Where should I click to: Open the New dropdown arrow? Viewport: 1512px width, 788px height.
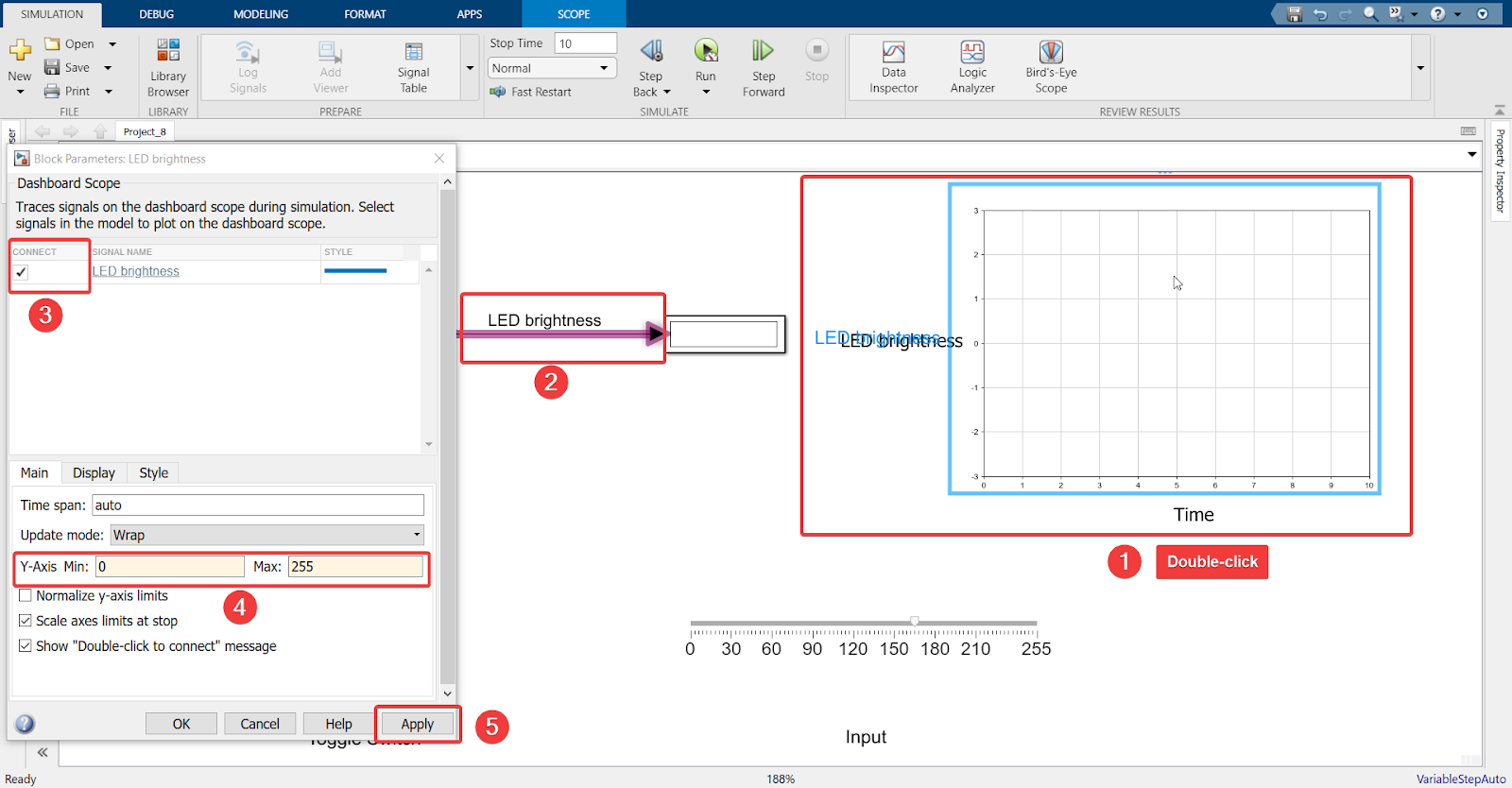point(20,92)
